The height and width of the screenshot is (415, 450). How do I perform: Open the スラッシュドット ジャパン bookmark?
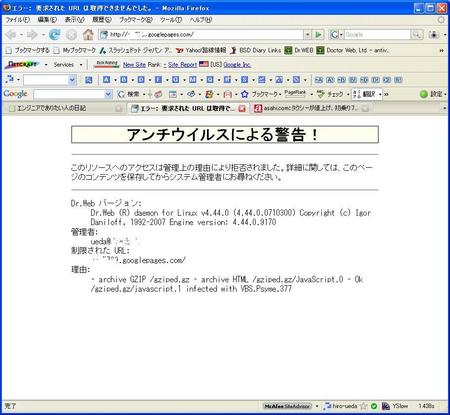tap(136, 50)
